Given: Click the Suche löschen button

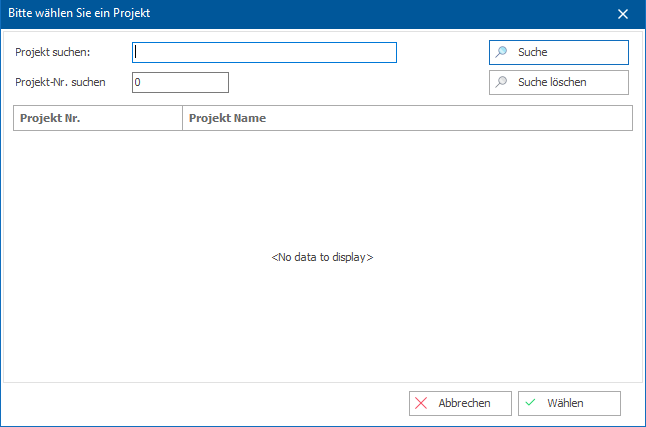Looking at the screenshot, I should [559, 82].
